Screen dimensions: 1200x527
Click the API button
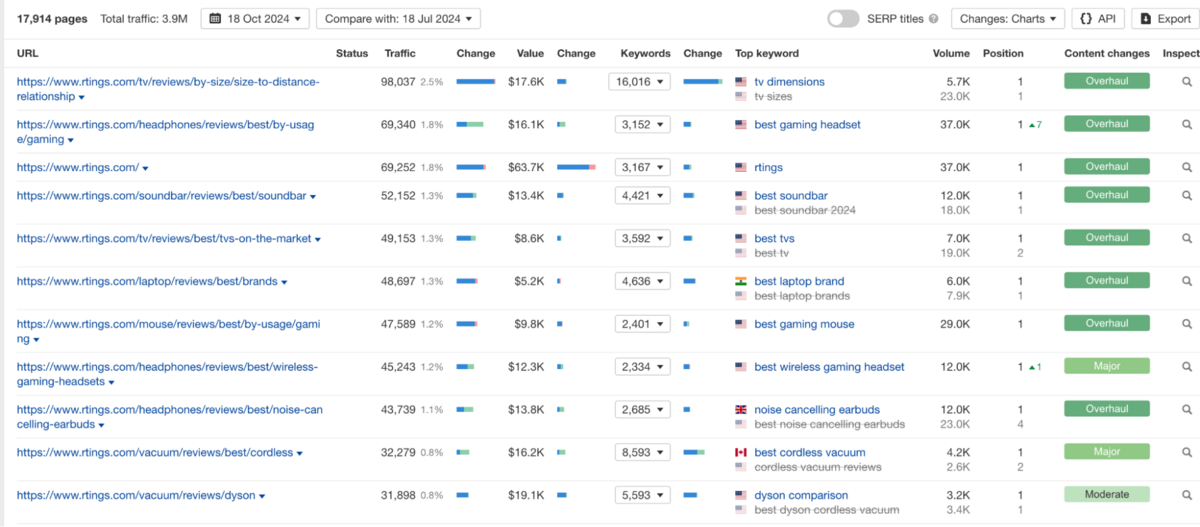(1098, 19)
